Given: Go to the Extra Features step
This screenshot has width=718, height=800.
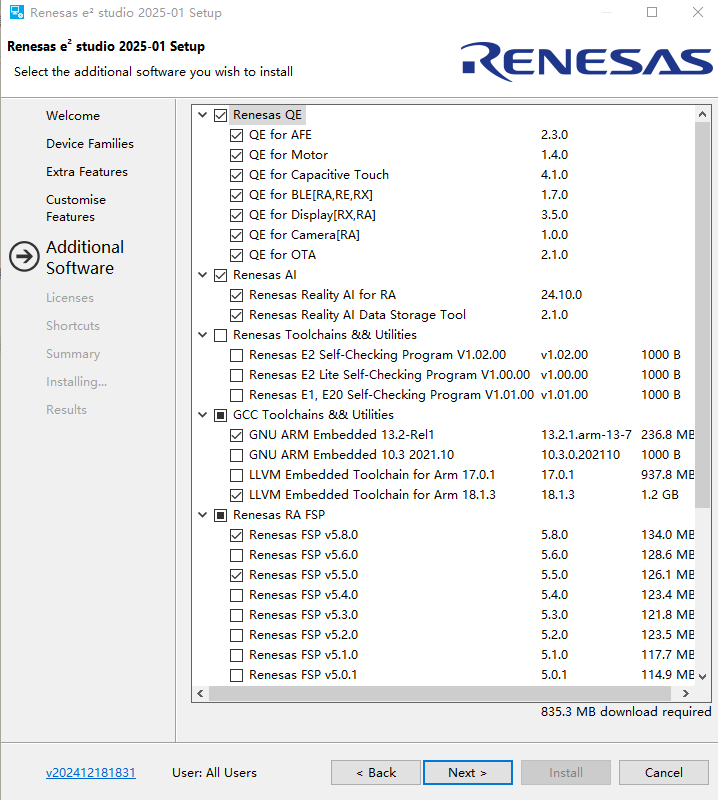Looking at the screenshot, I should tap(87, 172).
